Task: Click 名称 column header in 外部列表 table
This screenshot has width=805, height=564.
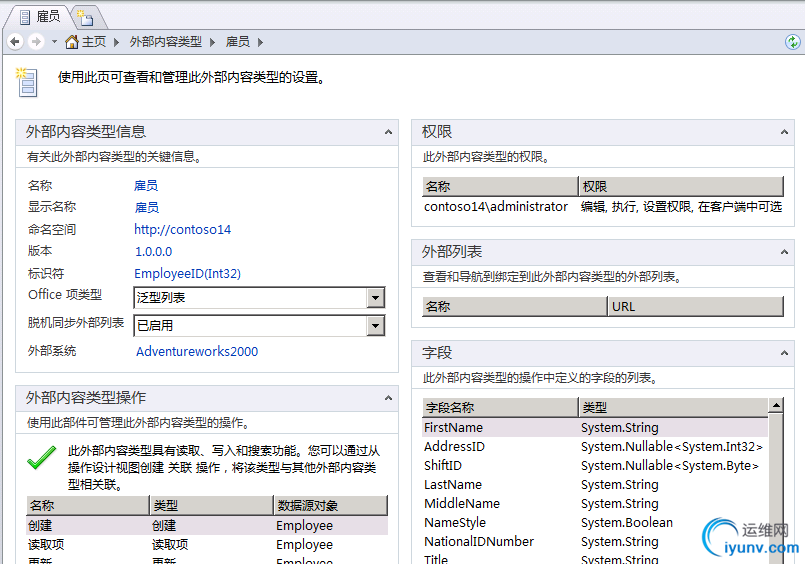Action: coord(514,306)
